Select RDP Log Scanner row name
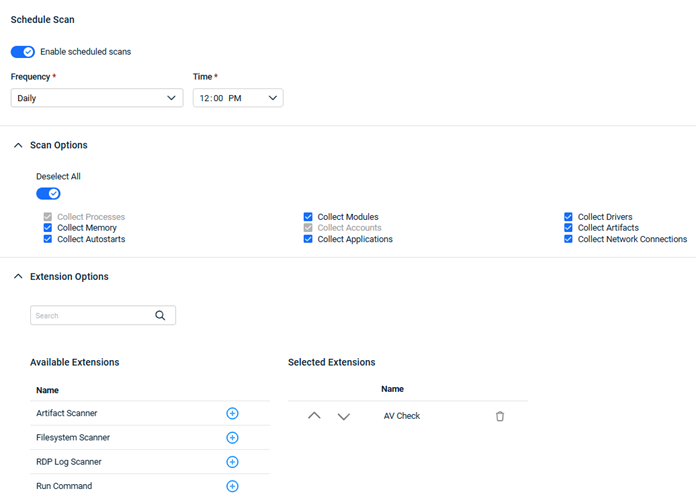Image resolution: width=696 pixels, height=493 pixels. [x=69, y=462]
